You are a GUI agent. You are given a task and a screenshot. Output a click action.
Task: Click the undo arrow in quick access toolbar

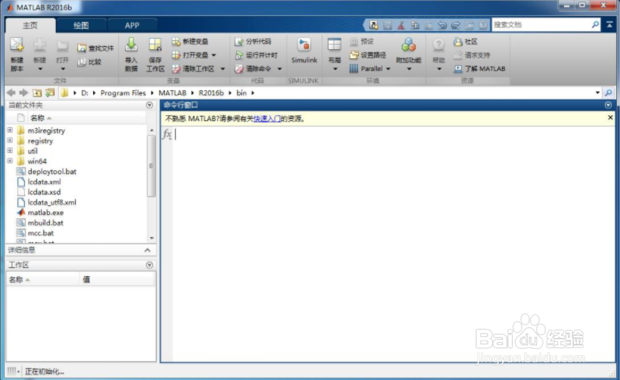tap(442, 25)
